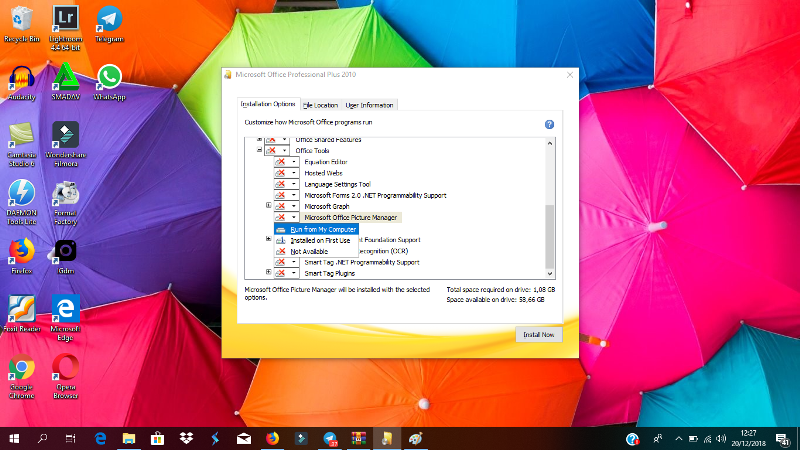Open WinRAR from the taskbar

(x=359, y=439)
